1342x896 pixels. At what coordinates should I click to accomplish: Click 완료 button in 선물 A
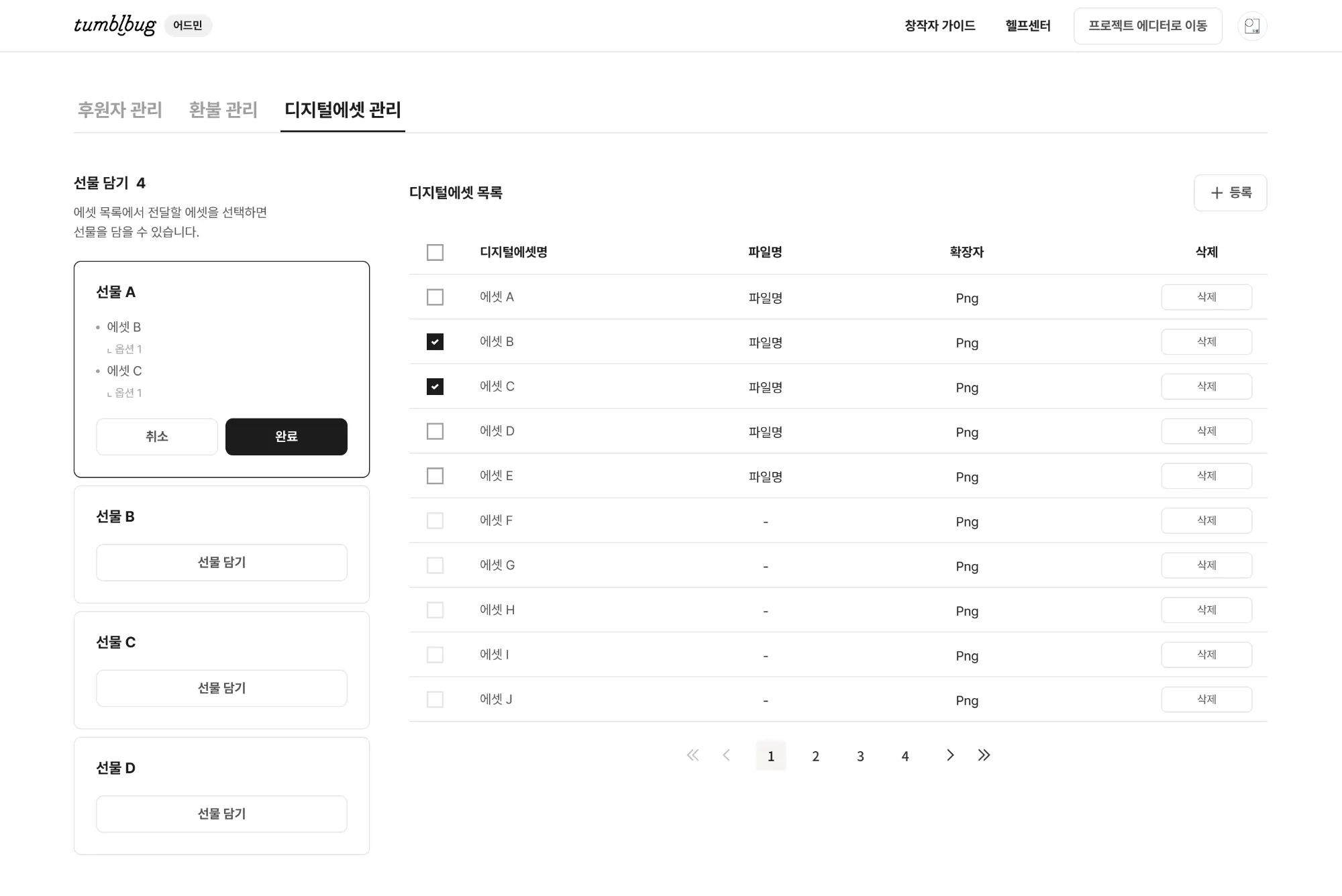point(286,437)
